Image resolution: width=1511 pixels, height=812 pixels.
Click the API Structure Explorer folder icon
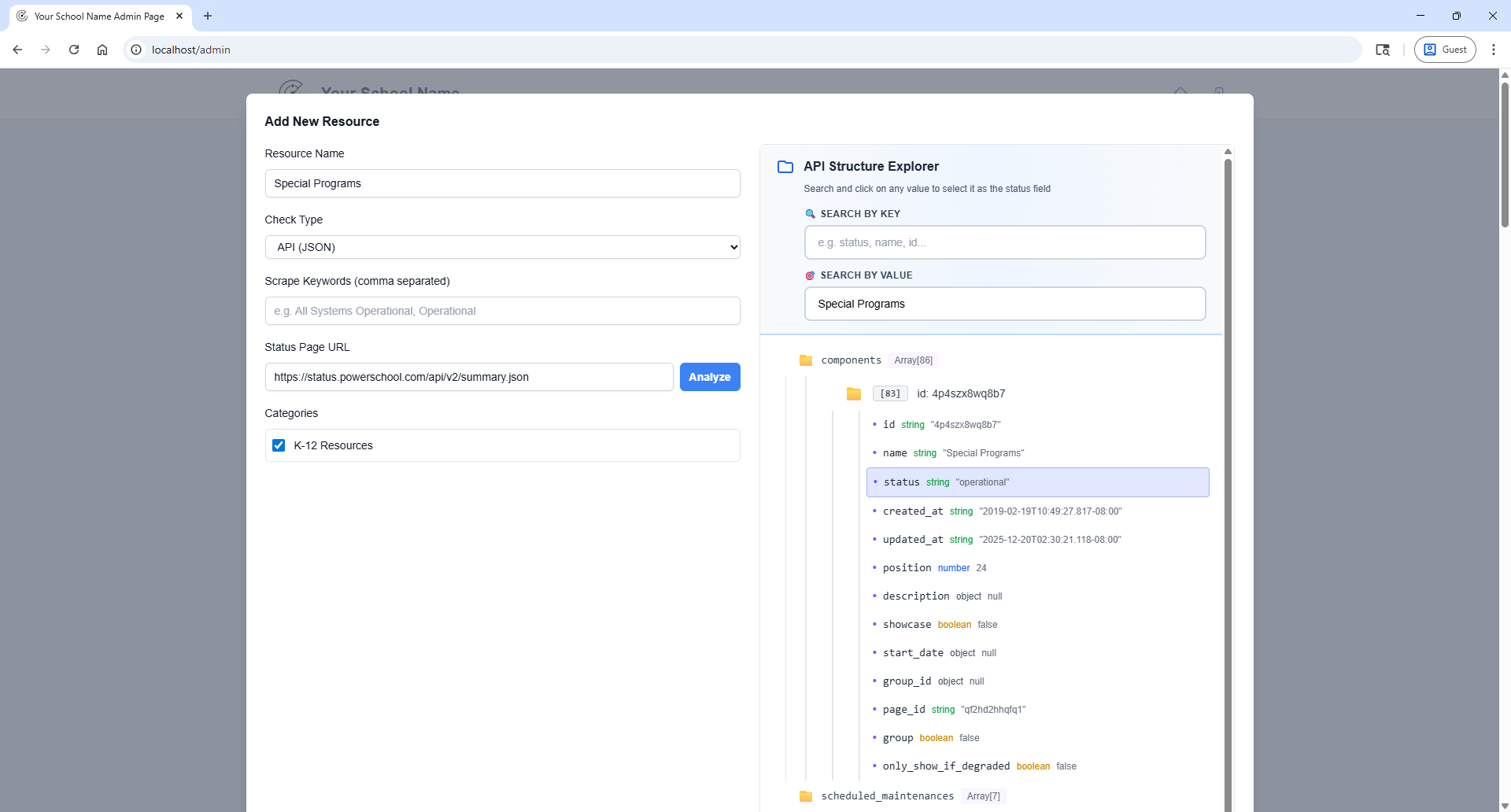coord(785,167)
